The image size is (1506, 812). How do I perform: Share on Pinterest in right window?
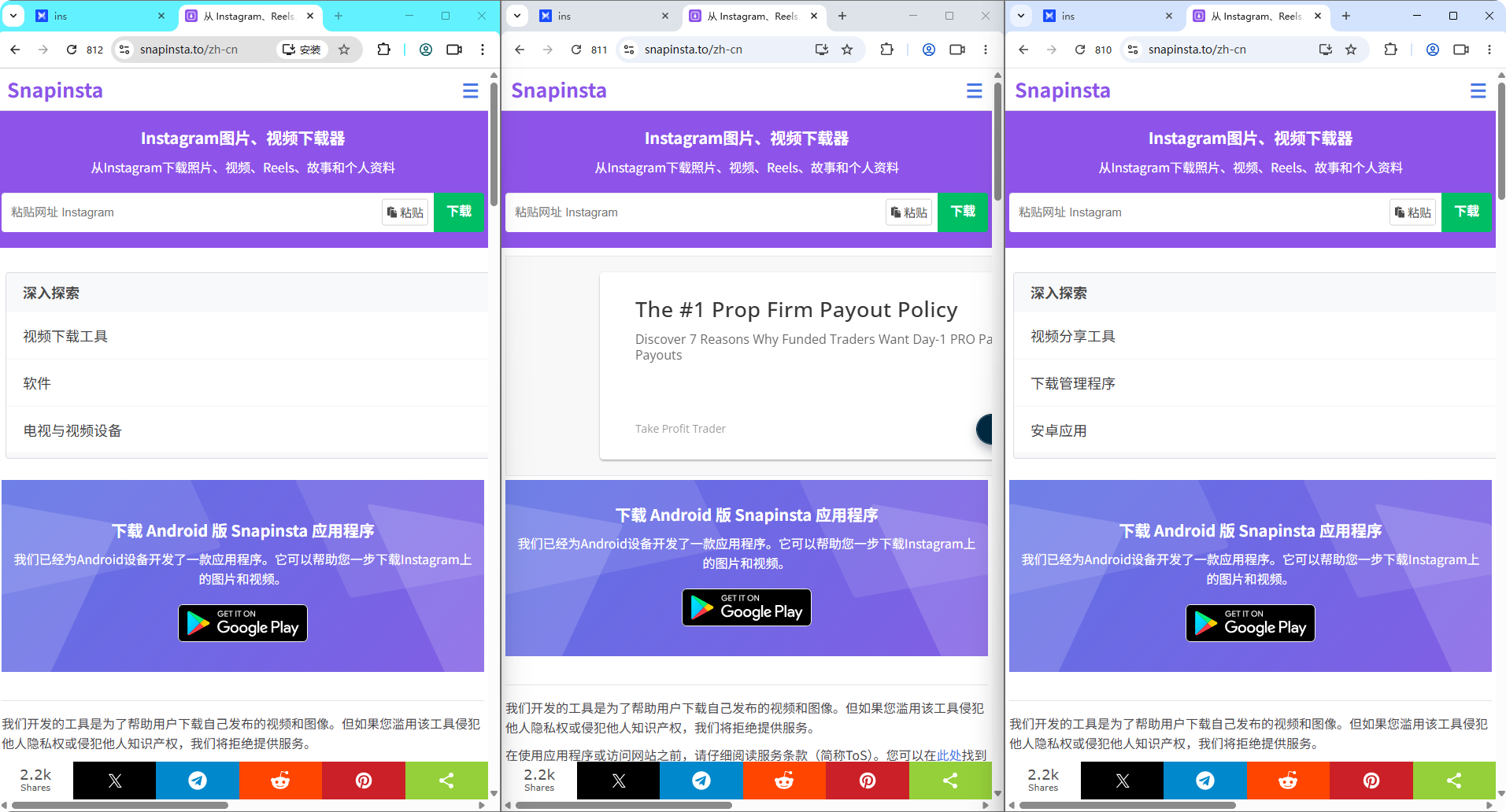click(1371, 781)
